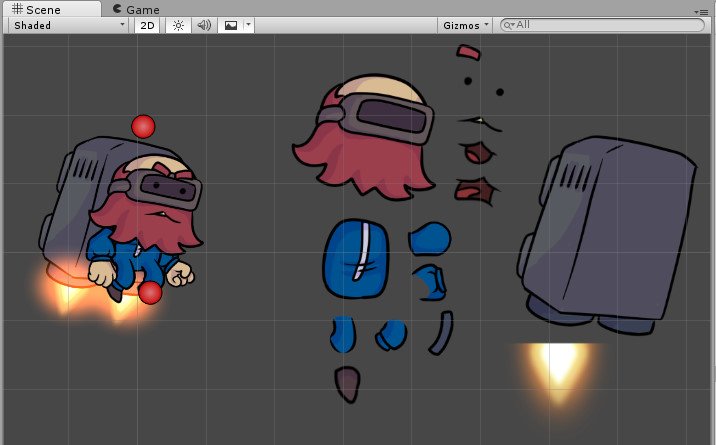Select the blue upper arm sprite right of the torso
Image resolution: width=716 pixels, height=445 pixels.
pyautogui.click(x=430, y=238)
